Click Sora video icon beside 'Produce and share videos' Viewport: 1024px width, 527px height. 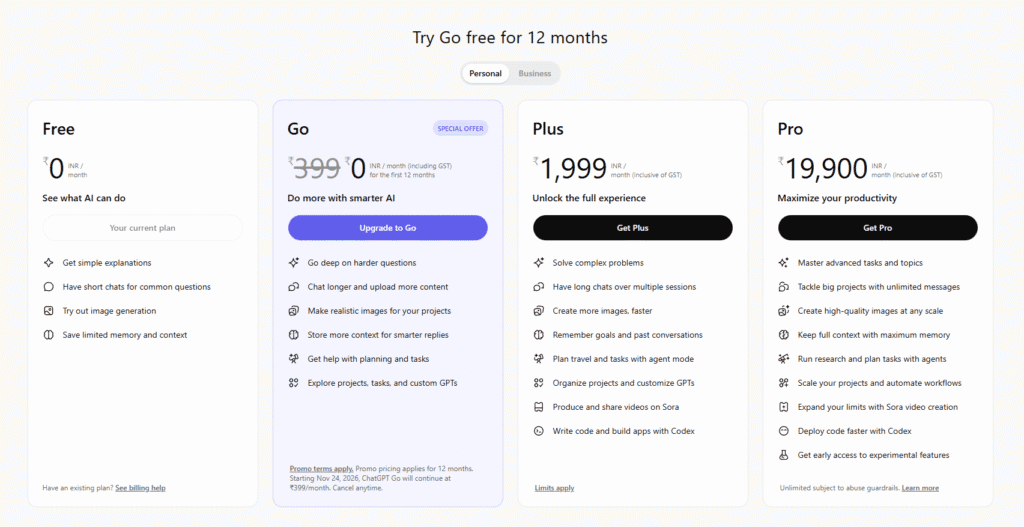pos(538,407)
